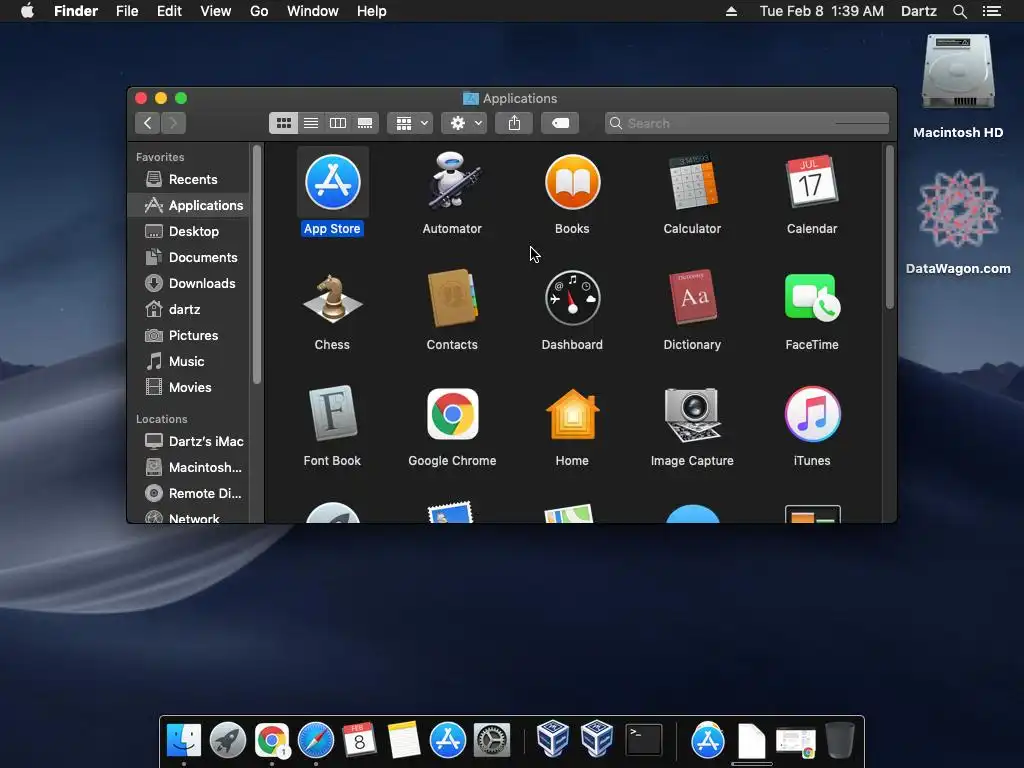The width and height of the screenshot is (1024, 768).
Task: Select Desktop in the sidebar
Action: 188,231
